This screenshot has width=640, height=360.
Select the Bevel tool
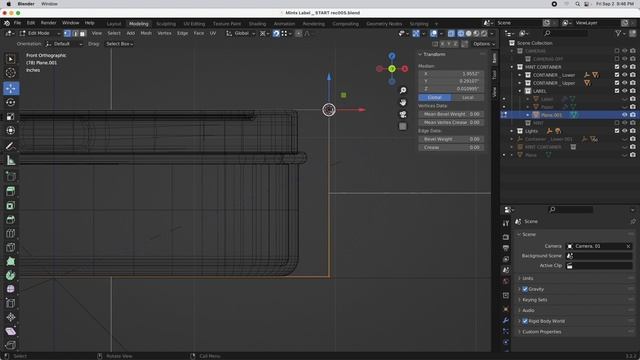[x=11, y=220]
